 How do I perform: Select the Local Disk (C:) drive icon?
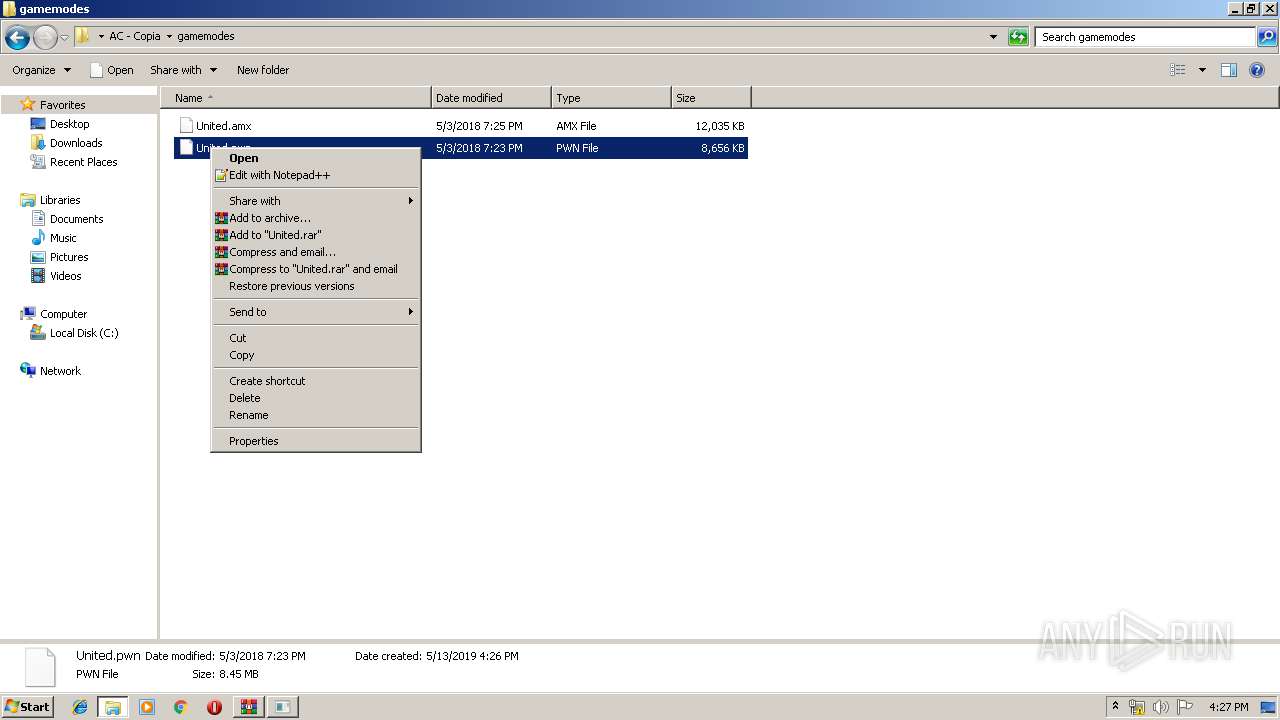pyautogui.click(x=38, y=333)
